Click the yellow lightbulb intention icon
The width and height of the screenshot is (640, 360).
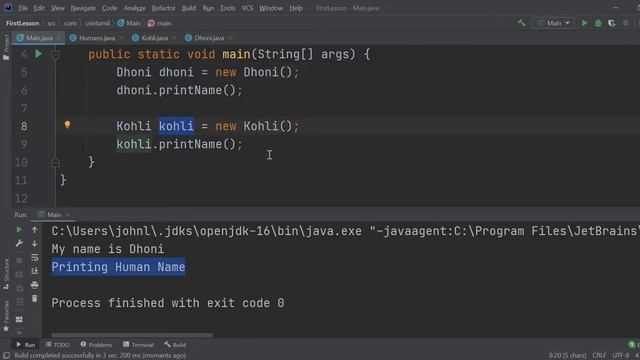click(67, 125)
